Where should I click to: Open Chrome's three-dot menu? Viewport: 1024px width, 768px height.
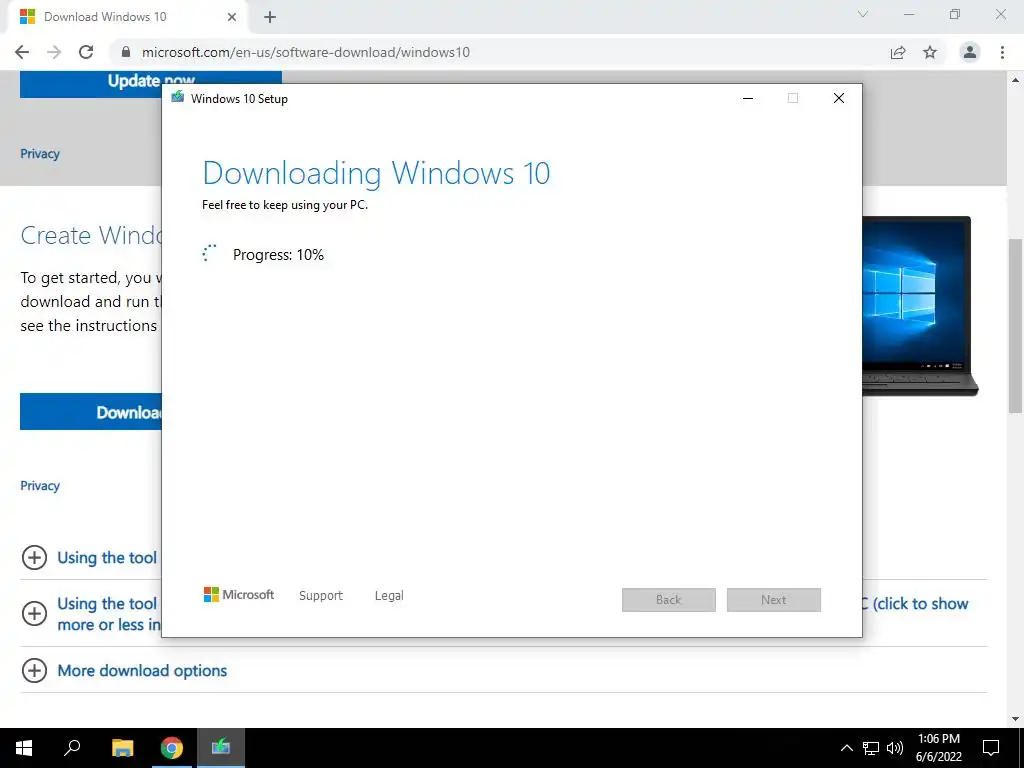coord(1002,52)
